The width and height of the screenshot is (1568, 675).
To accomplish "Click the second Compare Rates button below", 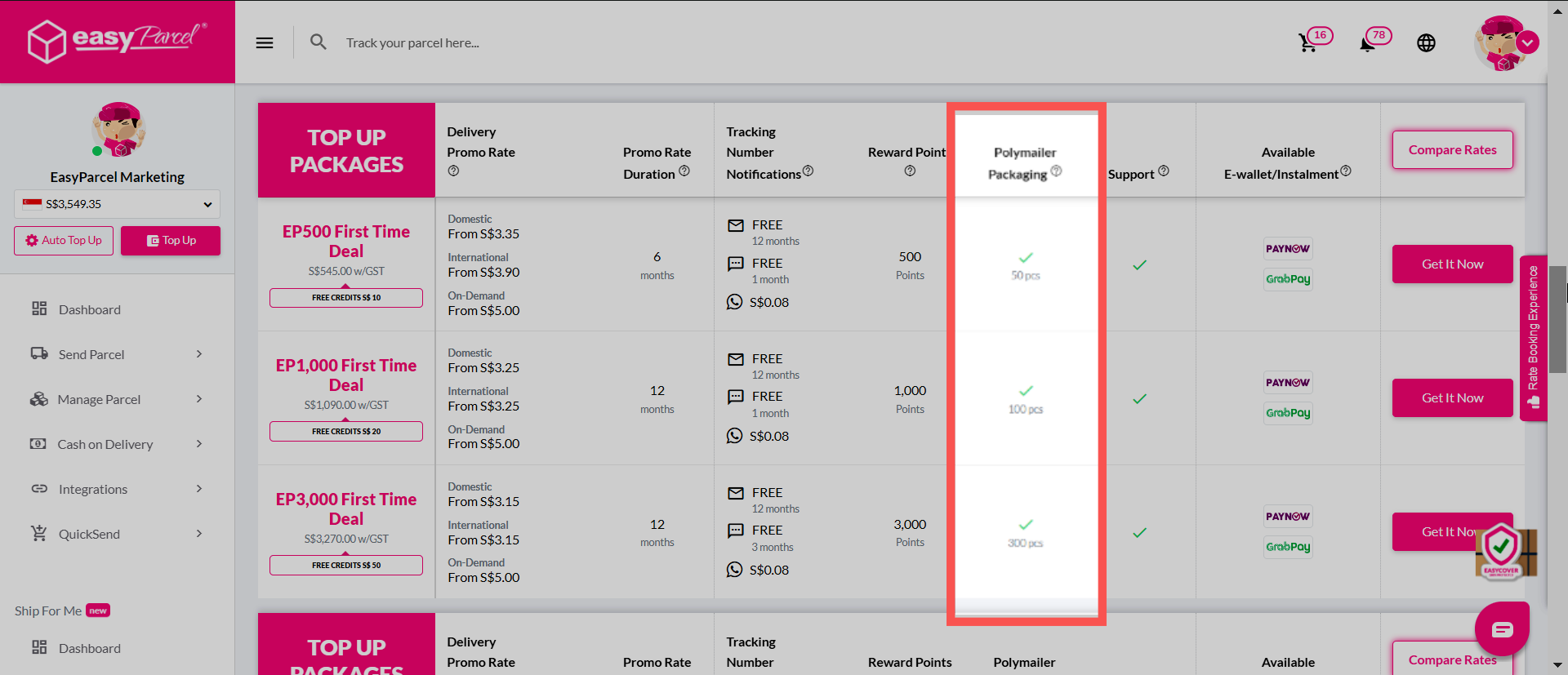I will pyautogui.click(x=1452, y=659).
